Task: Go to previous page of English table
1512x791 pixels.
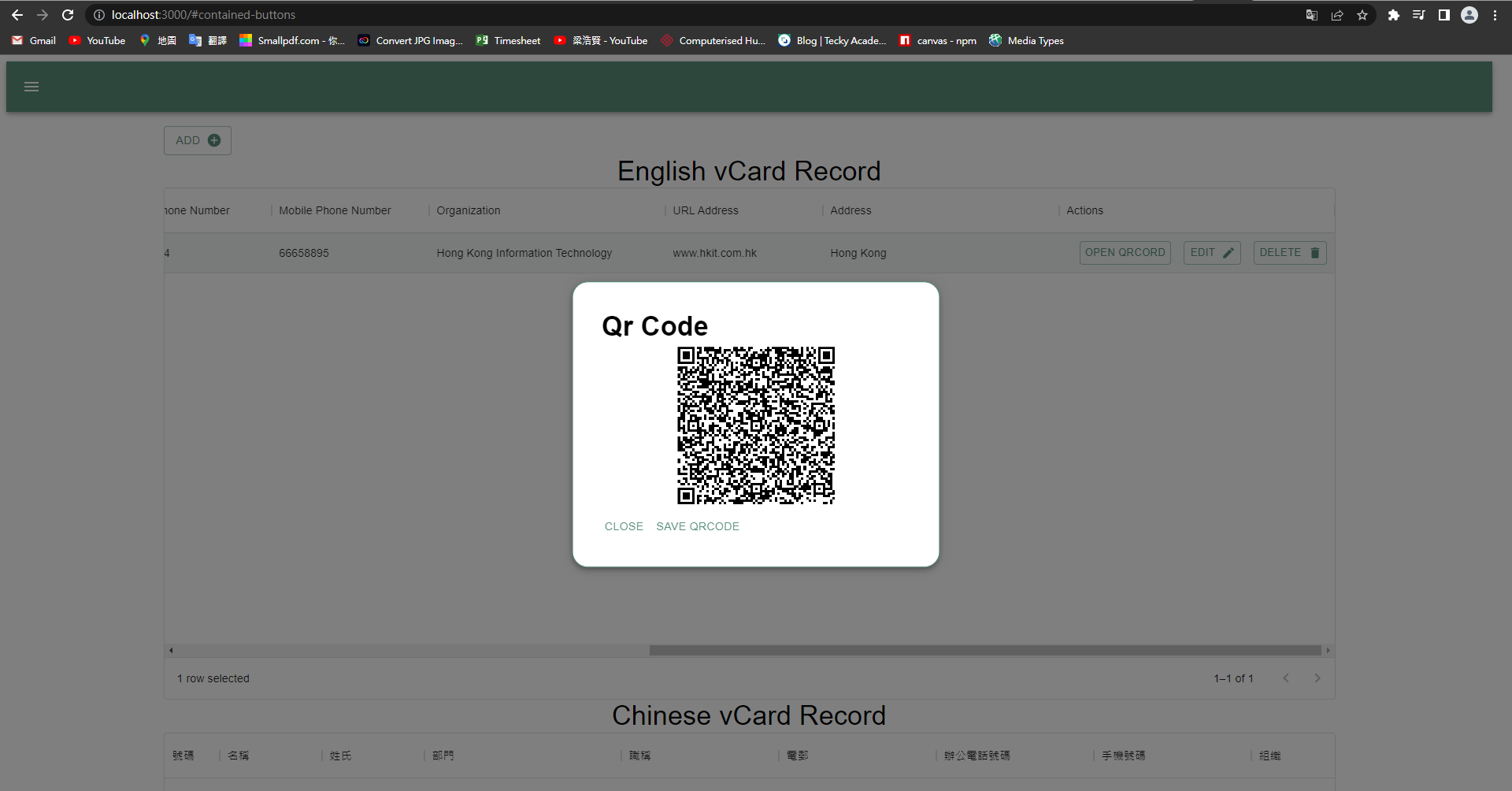Action: 1286,678
